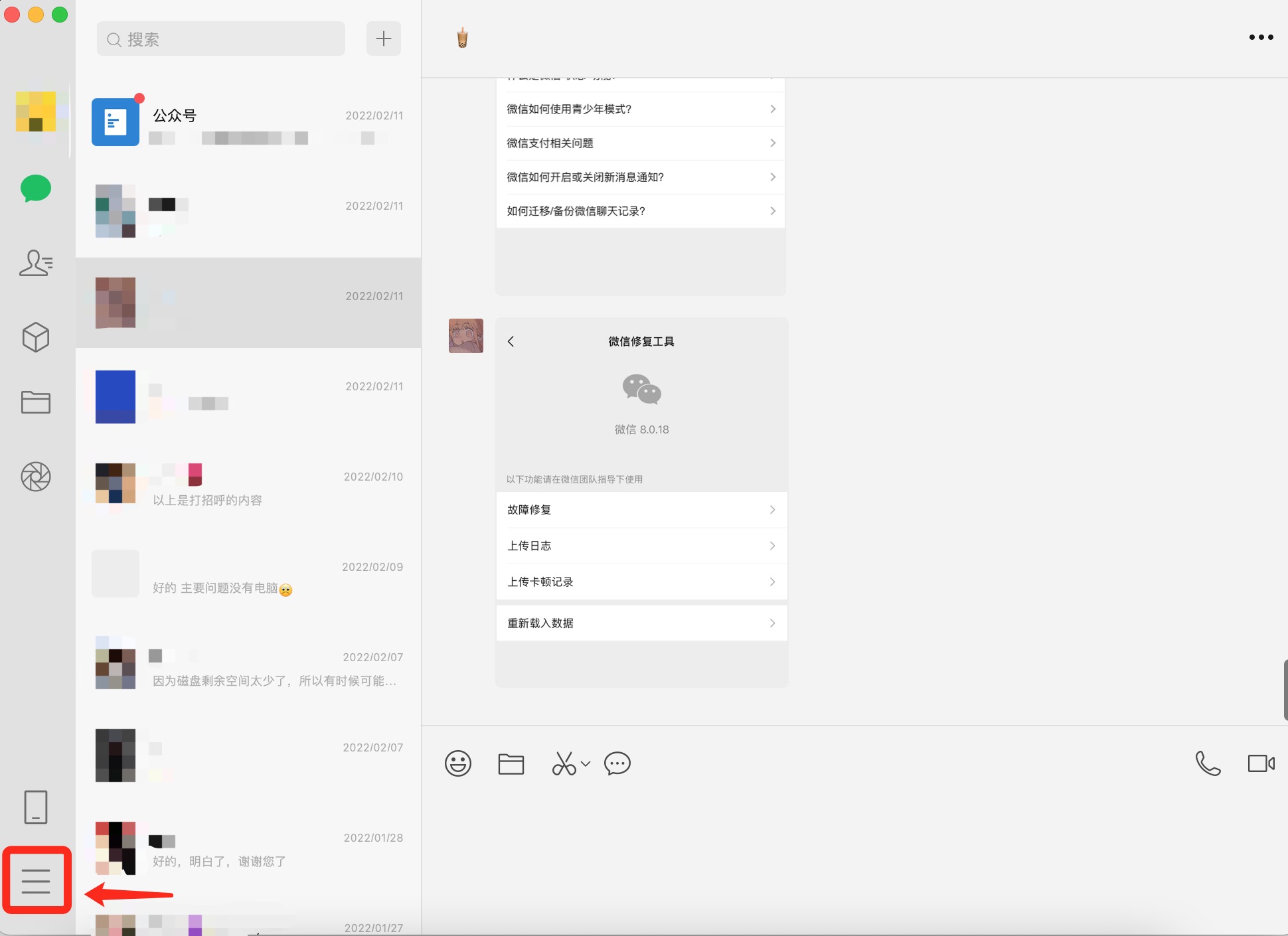Open the Favorites cube icon
Screen dimensions: 1288x936
pyautogui.click(x=36, y=337)
